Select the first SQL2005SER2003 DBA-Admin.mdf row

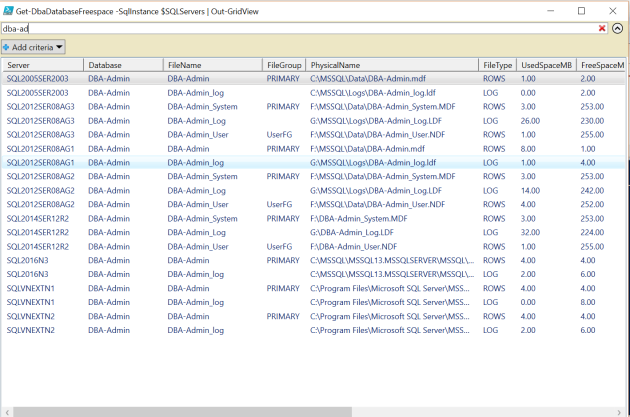[313, 79]
